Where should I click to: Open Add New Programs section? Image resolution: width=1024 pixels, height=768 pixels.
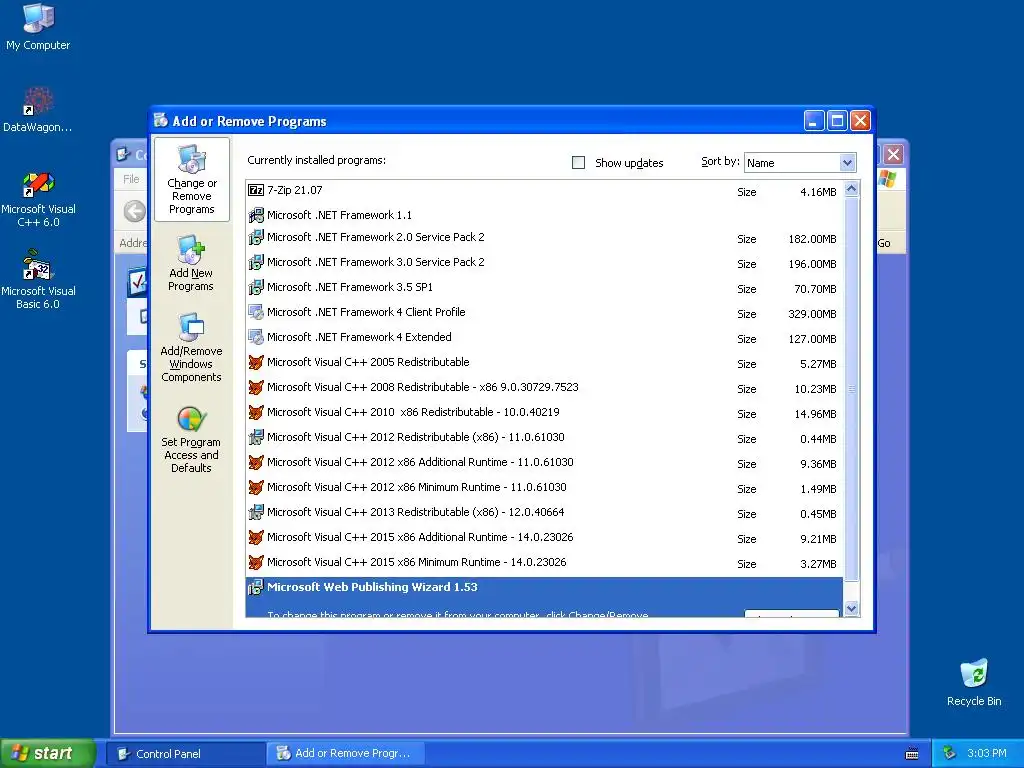pyautogui.click(x=191, y=263)
